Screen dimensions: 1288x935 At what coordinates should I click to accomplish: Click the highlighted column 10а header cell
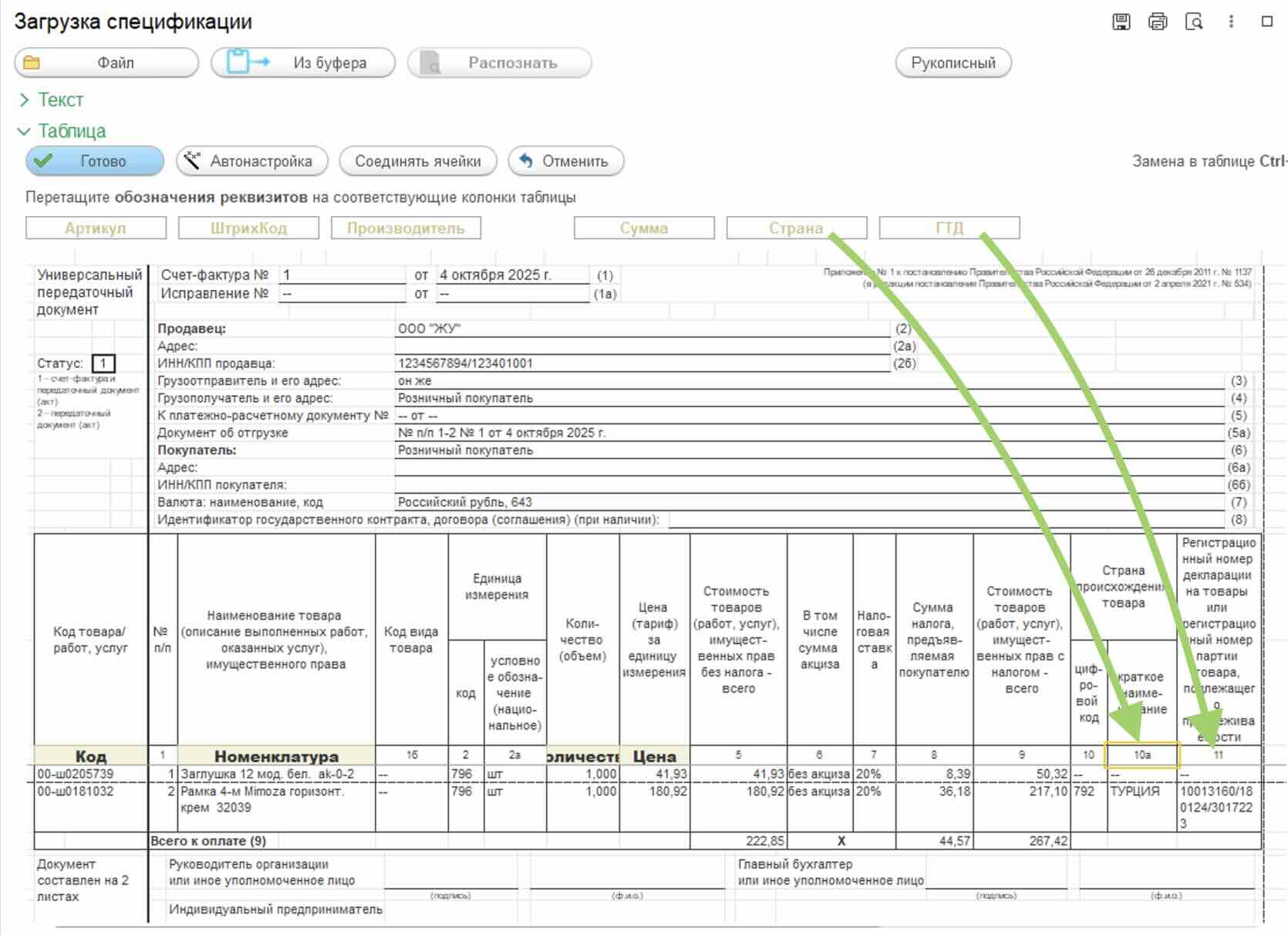tap(1142, 755)
